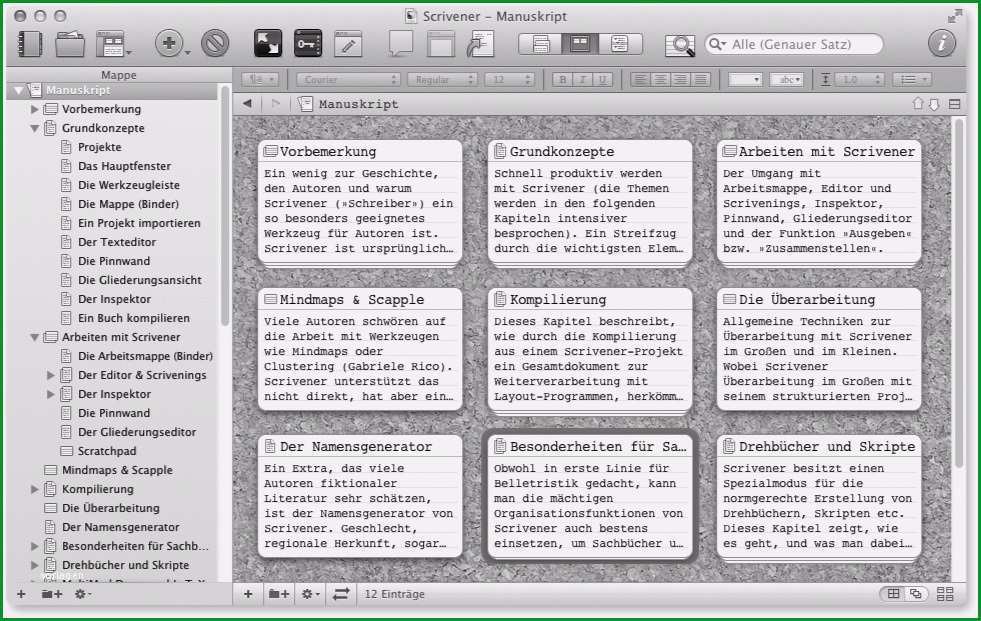The width and height of the screenshot is (981, 621).
Task: Open the project search magnifier icon
Action: [679, 45]
